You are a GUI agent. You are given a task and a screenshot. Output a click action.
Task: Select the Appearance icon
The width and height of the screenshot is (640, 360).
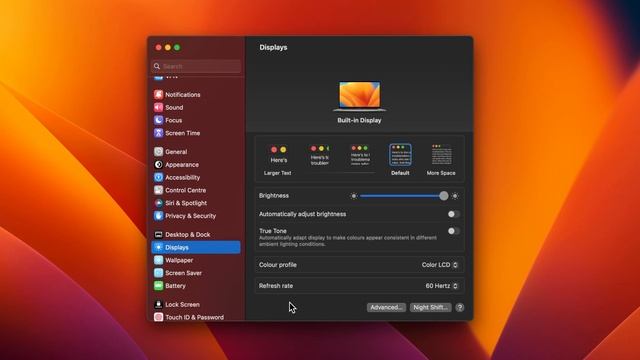click(x=158, y=164)
